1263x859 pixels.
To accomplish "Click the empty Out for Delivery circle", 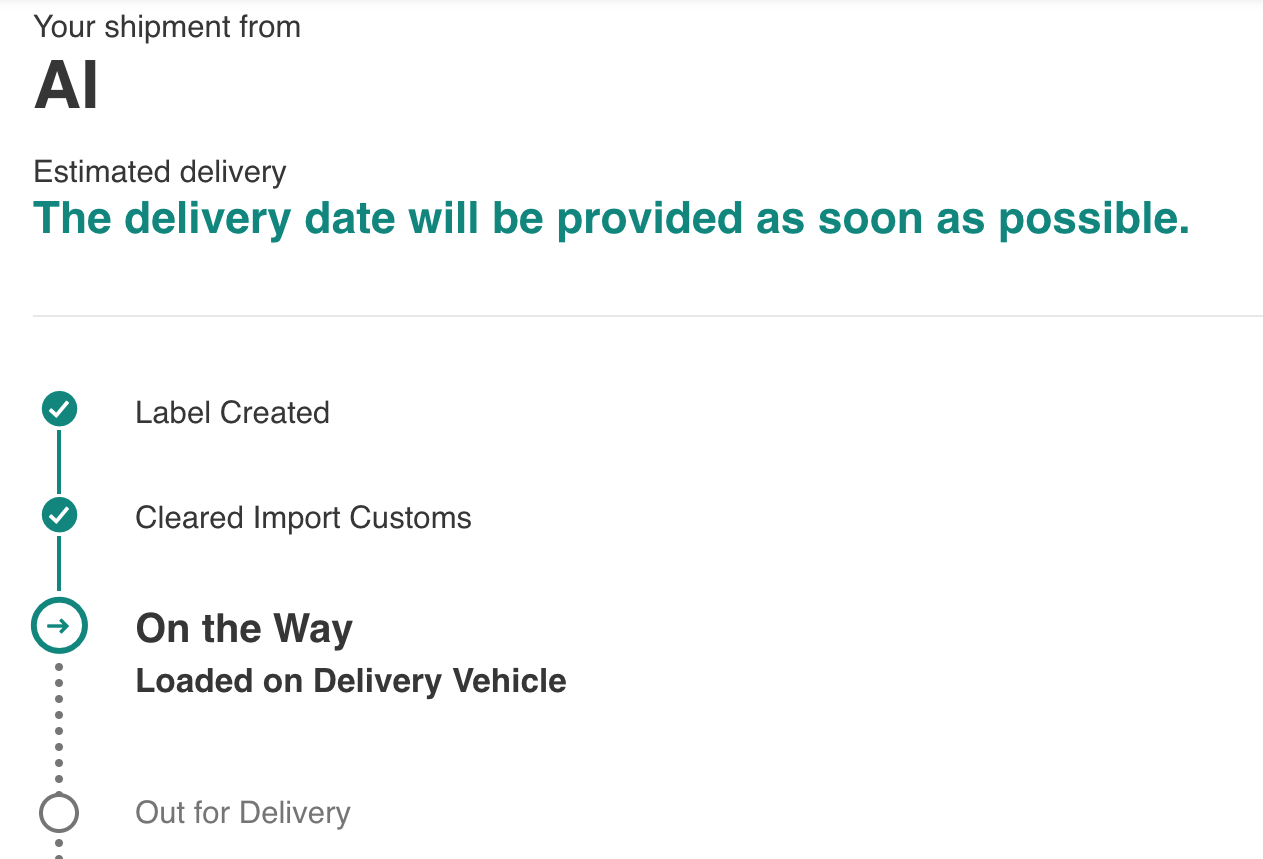I will tap(59, 813).
